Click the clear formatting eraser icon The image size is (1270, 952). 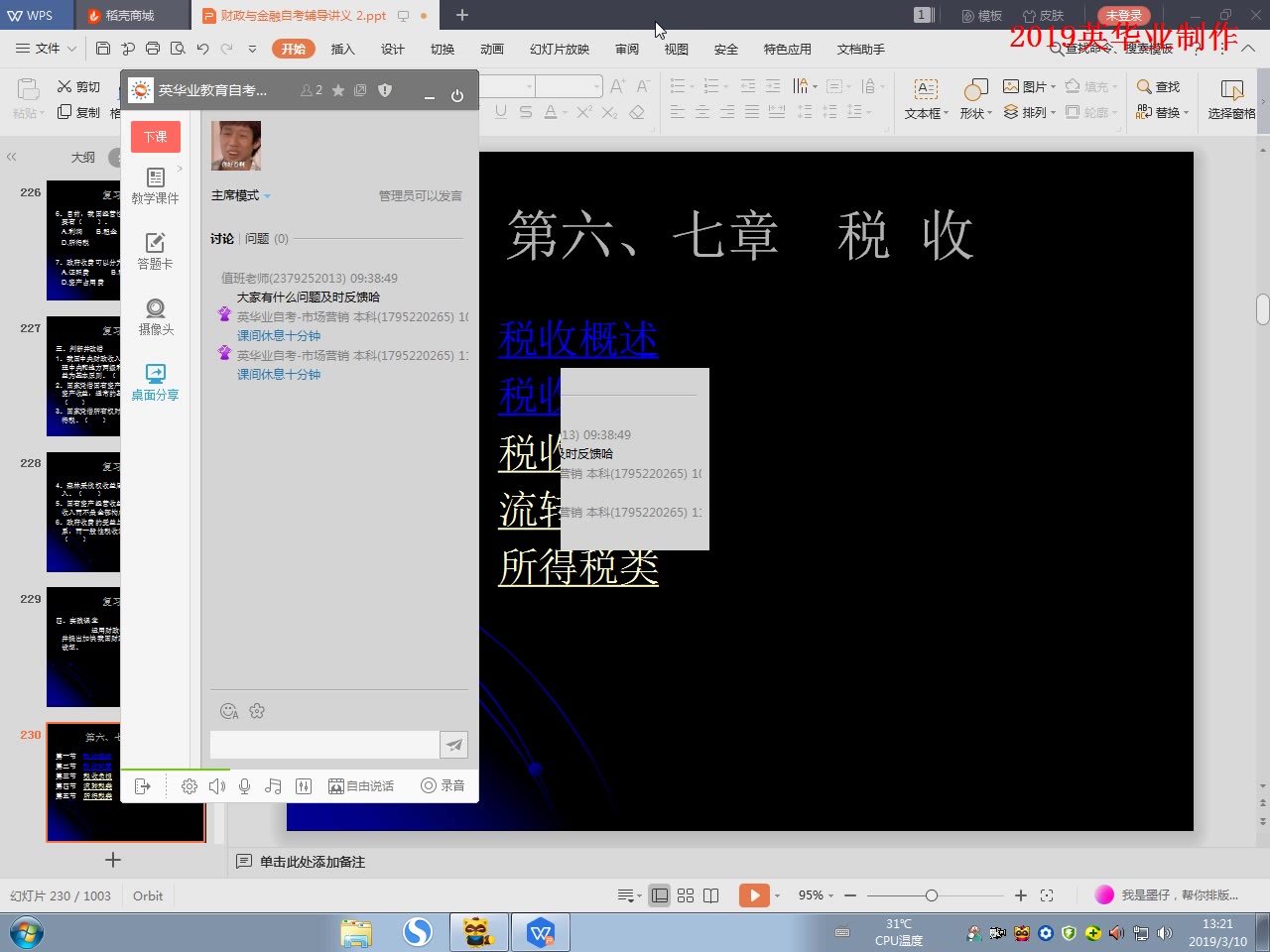[637, 112]
